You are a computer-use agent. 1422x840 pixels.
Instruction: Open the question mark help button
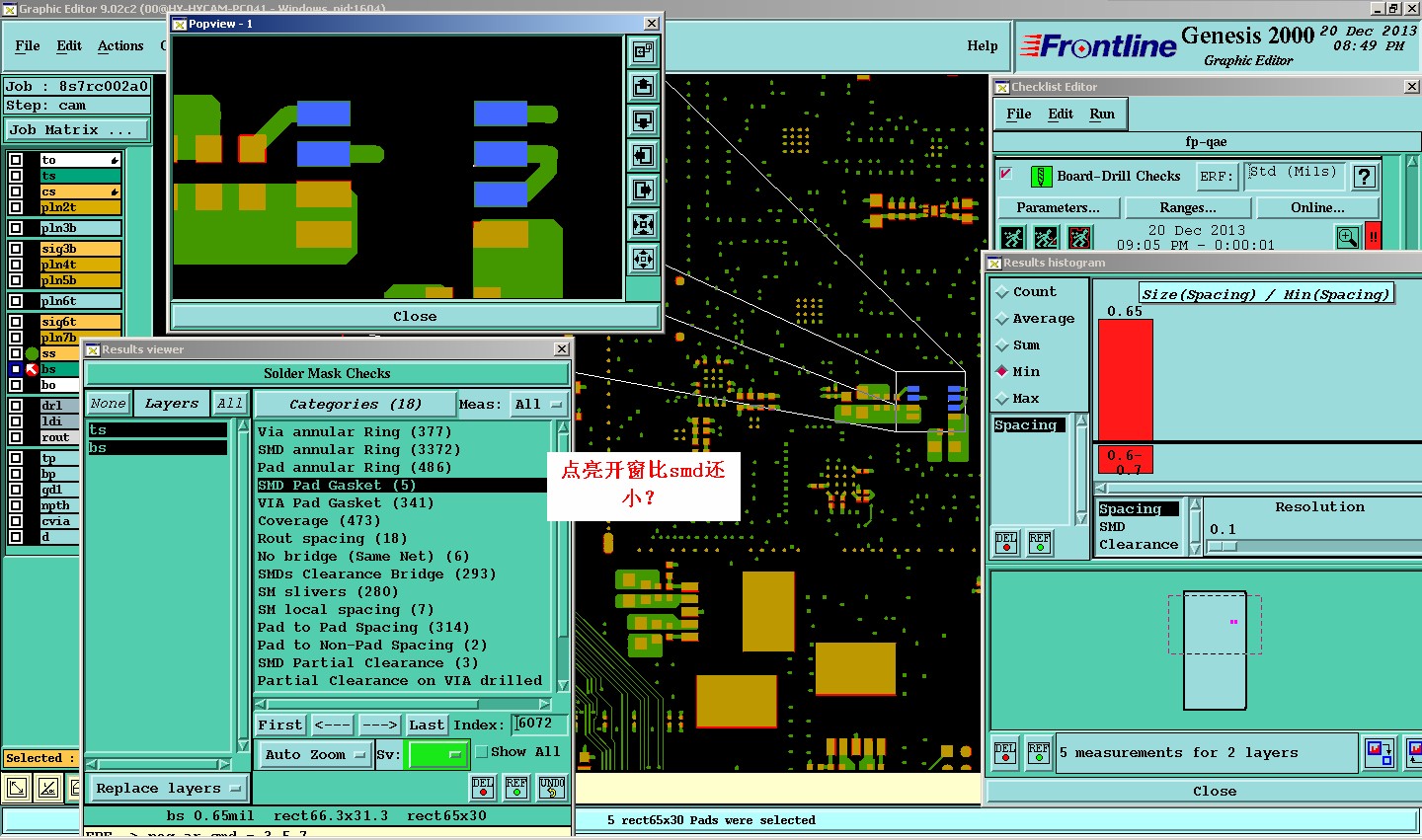1365,176
